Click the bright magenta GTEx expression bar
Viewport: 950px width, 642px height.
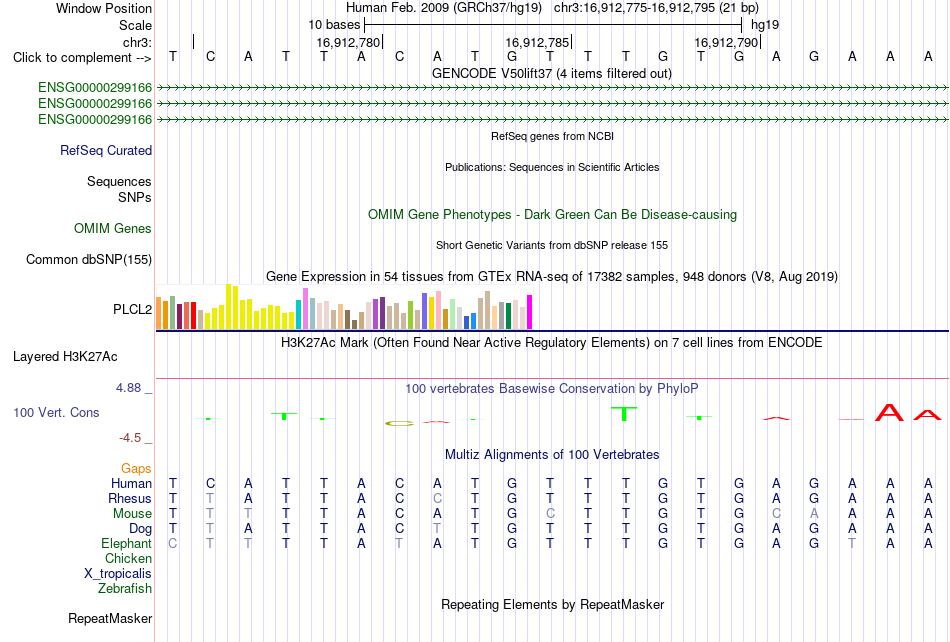tap(530, 312)
